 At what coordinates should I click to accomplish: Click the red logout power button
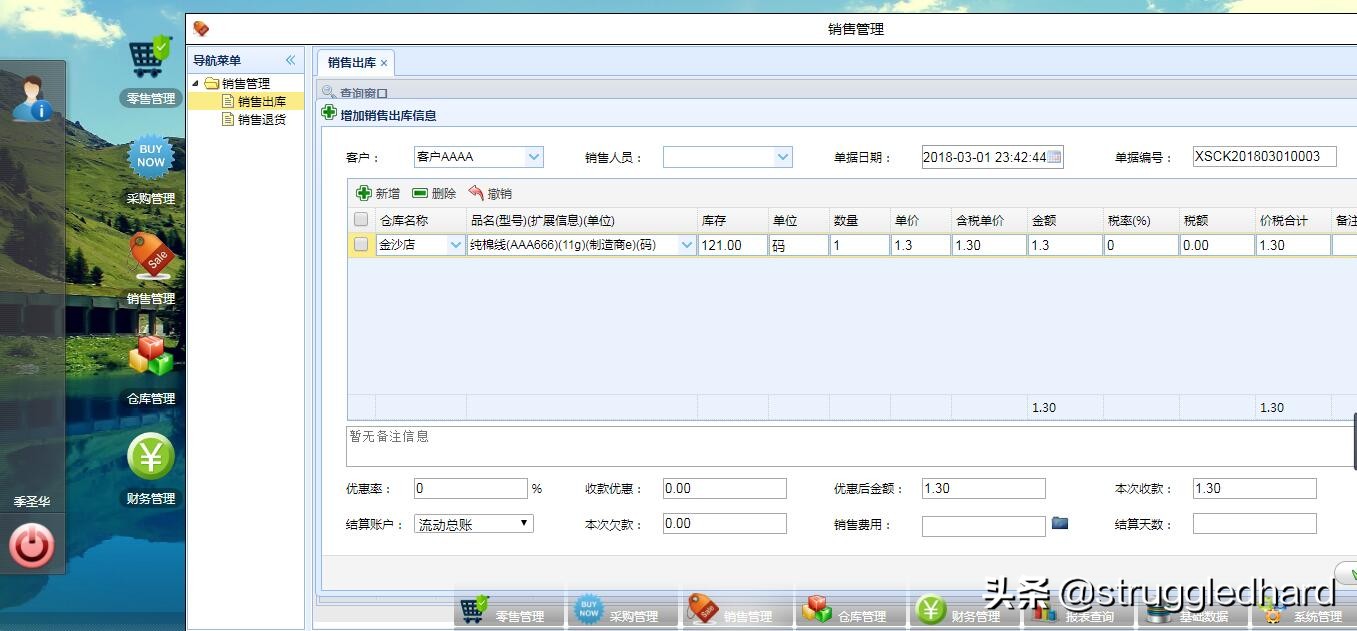coord(30,545)
